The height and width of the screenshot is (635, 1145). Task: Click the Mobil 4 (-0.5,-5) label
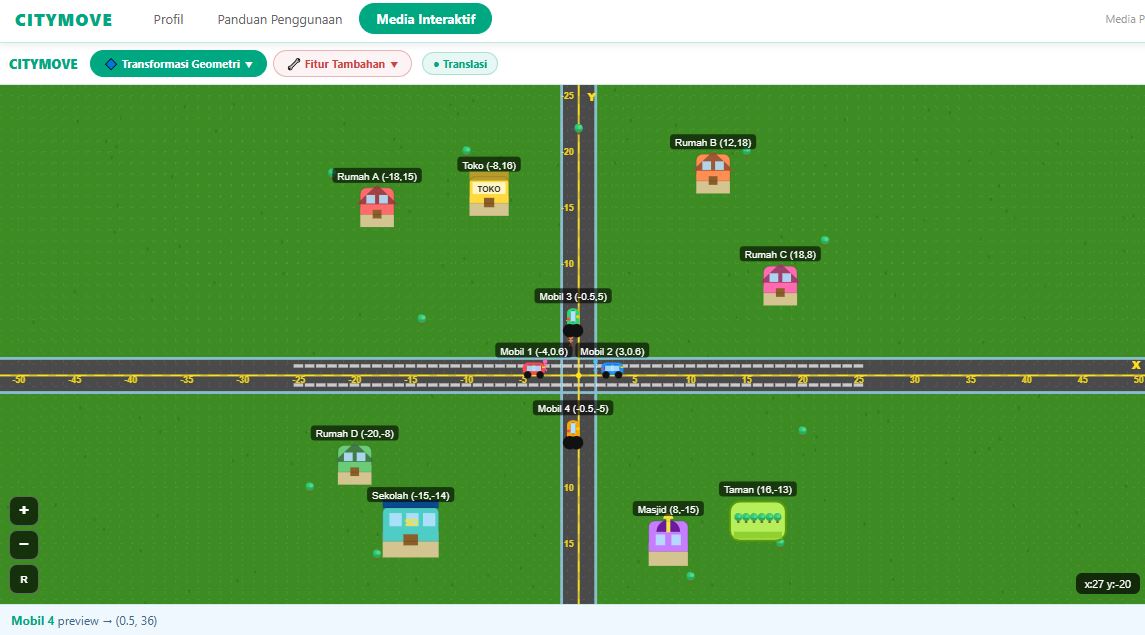tap(573, 409)
